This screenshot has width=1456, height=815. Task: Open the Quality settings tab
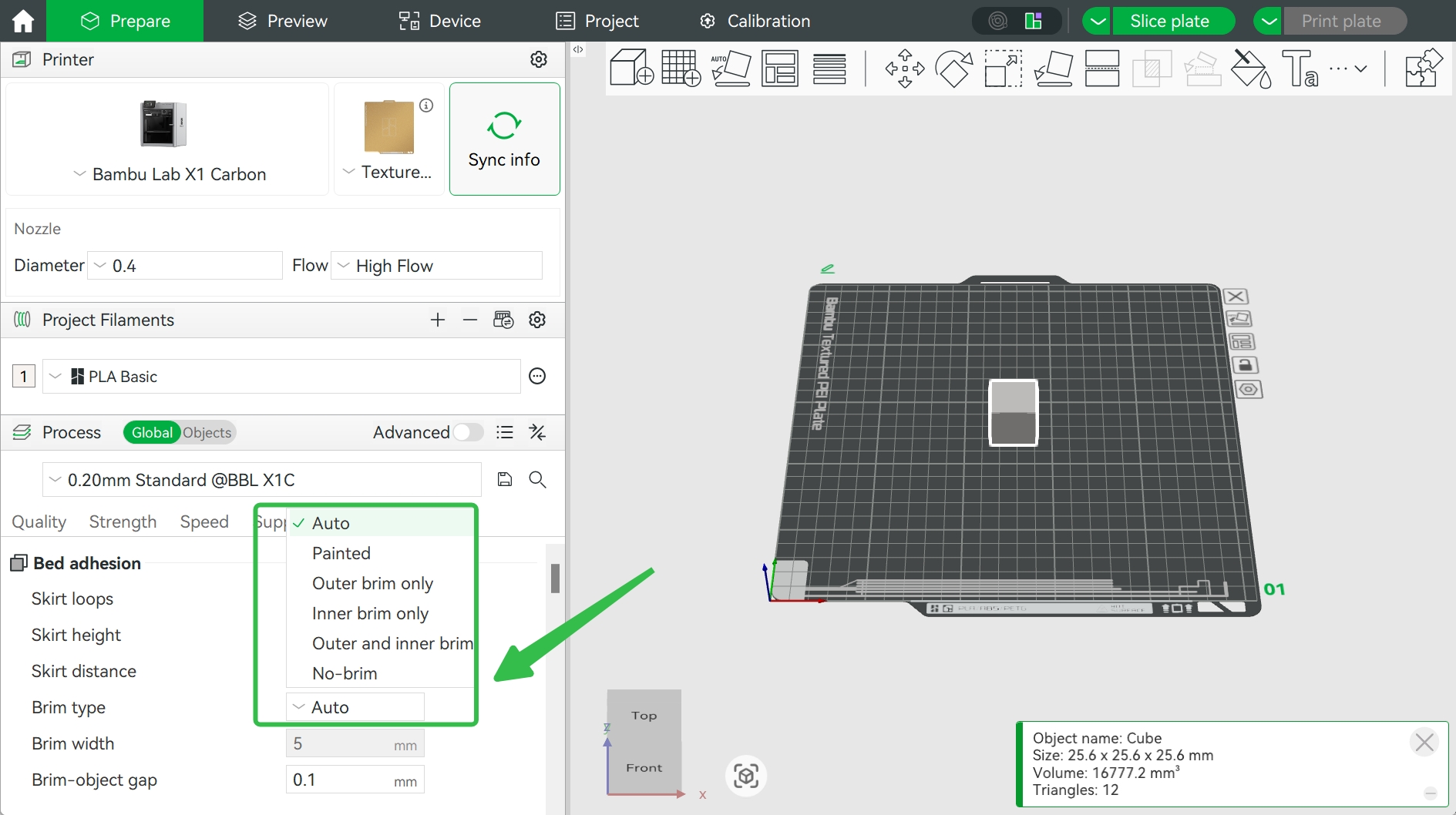click(39, 522)
